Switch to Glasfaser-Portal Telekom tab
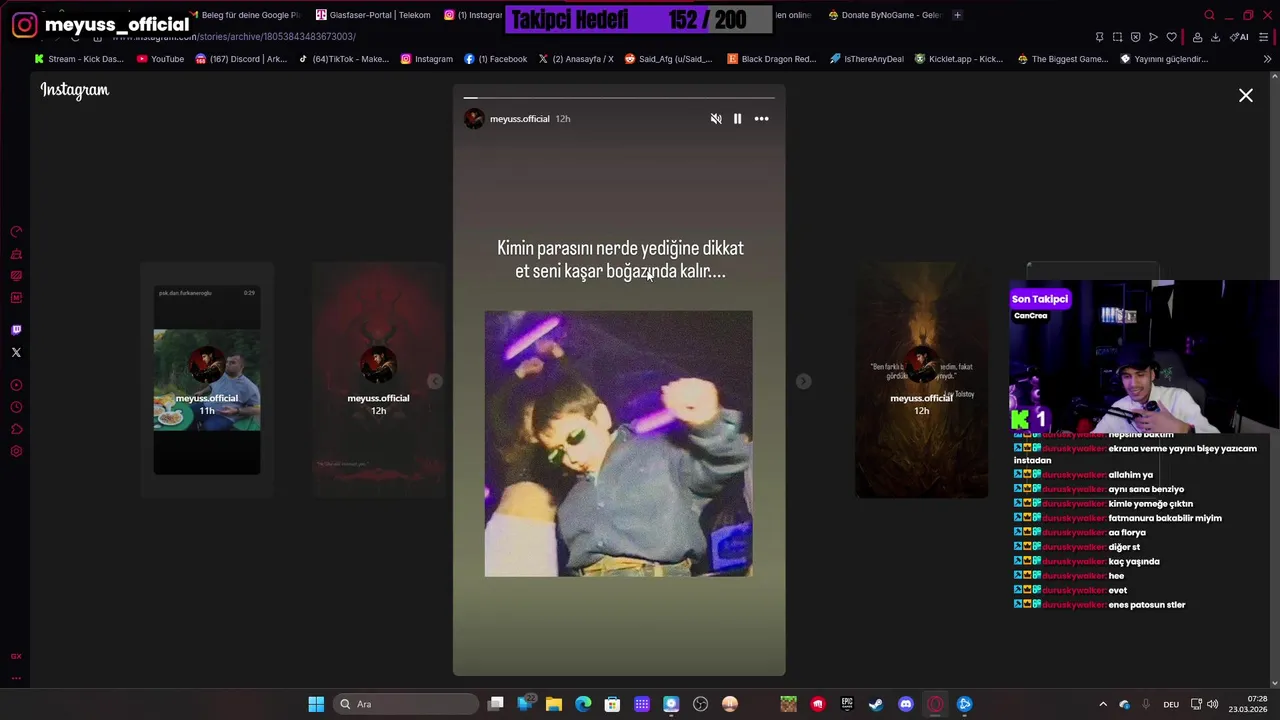Viewport: 1280px width, 720px height. coord(373,15)
